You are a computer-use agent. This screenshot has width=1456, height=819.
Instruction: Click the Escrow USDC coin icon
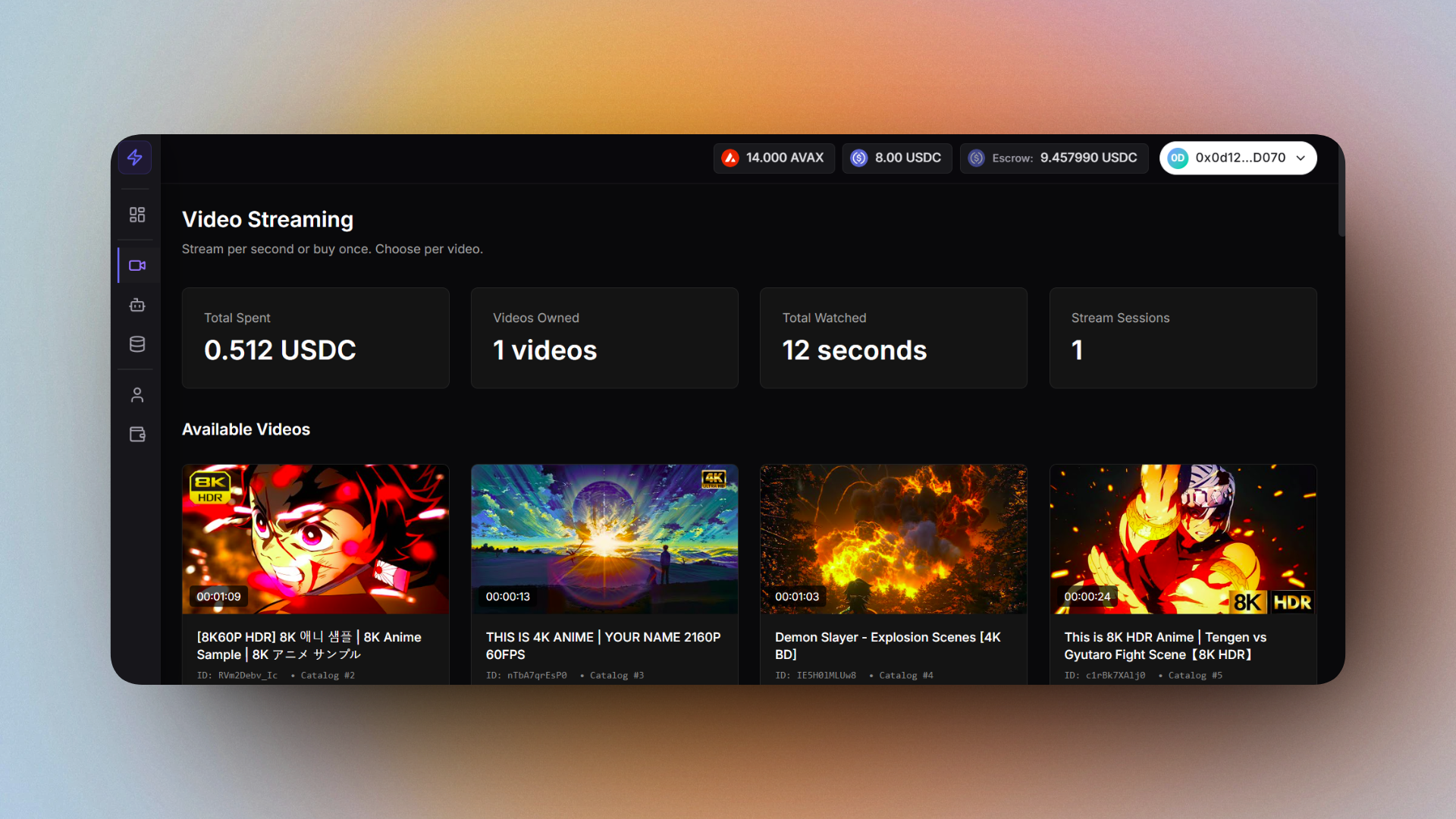point(977,158)
